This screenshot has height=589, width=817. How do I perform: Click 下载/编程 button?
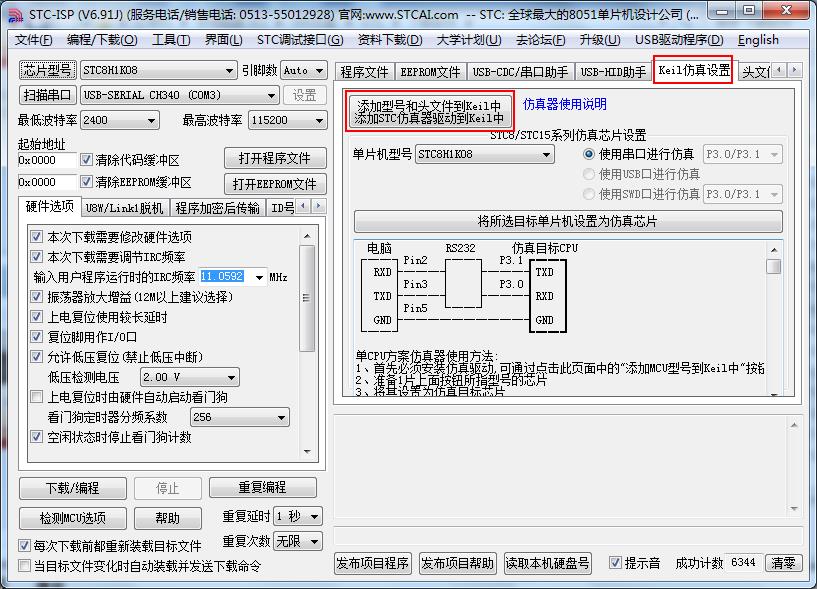(72, 488)
